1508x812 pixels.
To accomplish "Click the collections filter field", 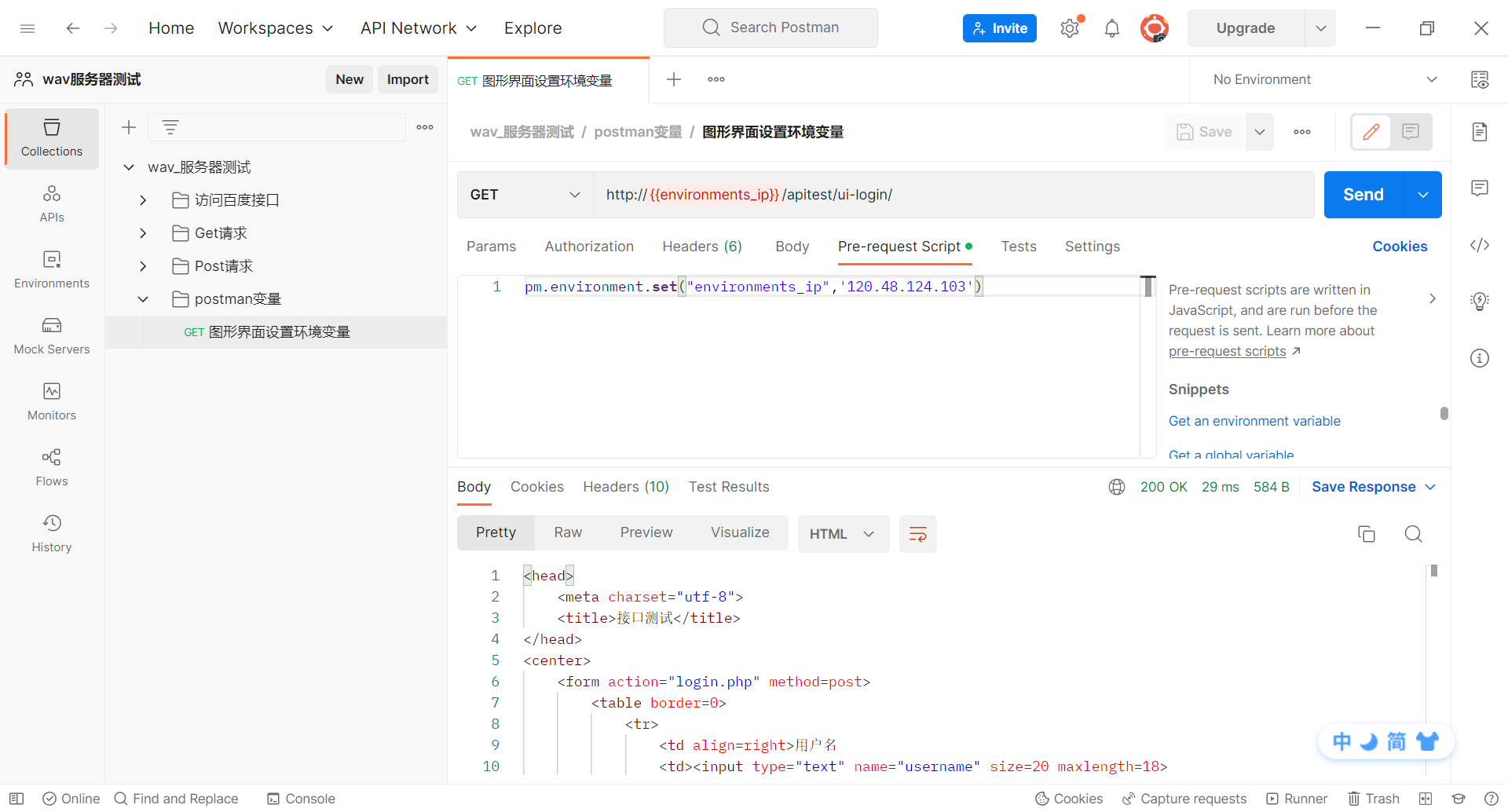I will pos(276,127).
